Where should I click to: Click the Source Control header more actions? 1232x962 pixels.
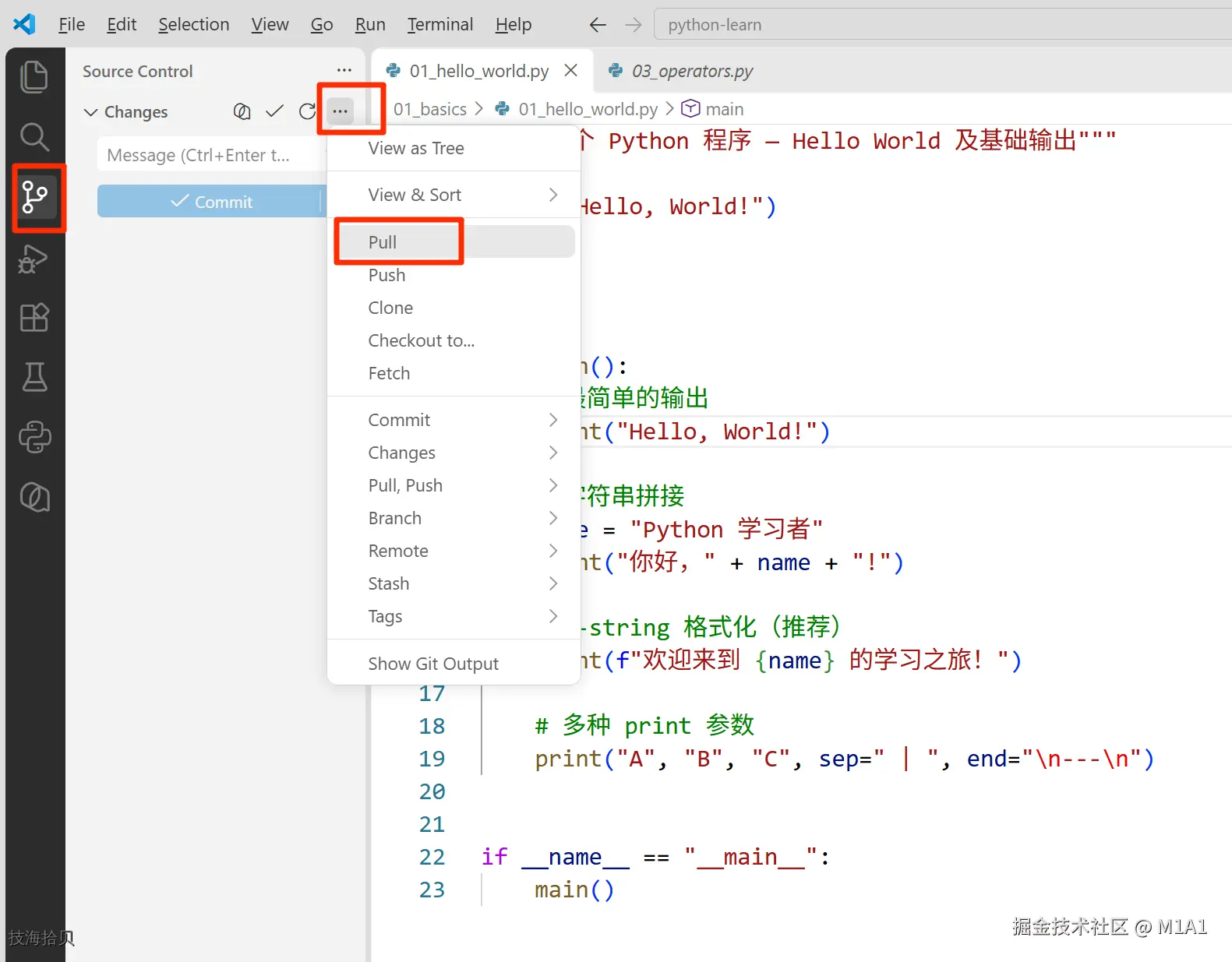click(344, 70)
